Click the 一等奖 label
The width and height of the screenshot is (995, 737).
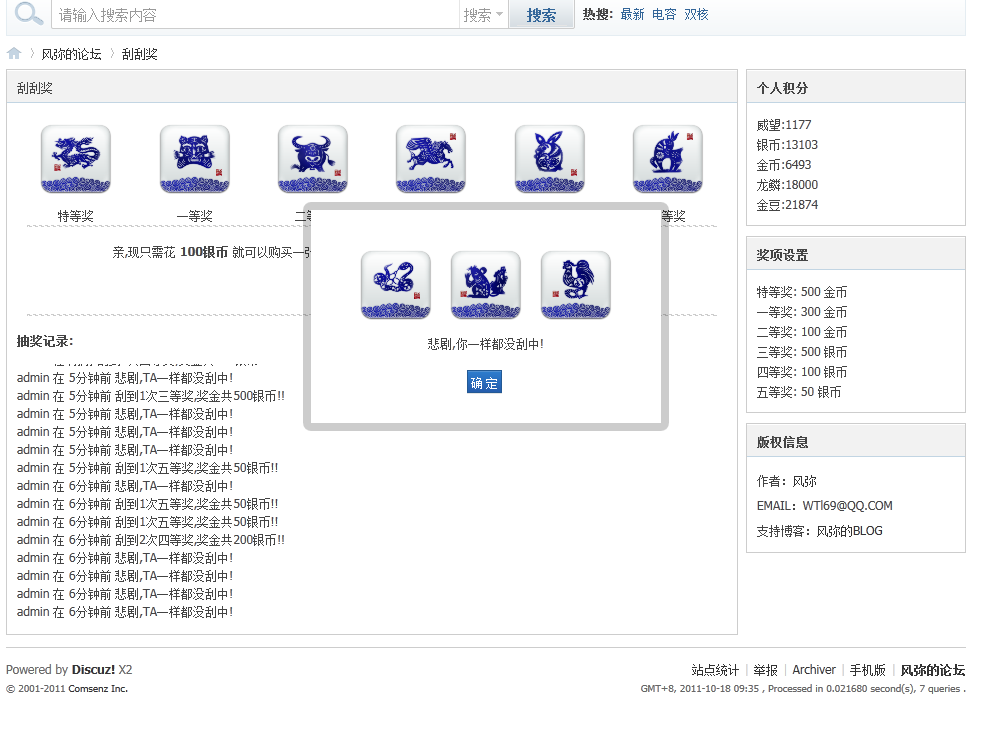[194, 216]
